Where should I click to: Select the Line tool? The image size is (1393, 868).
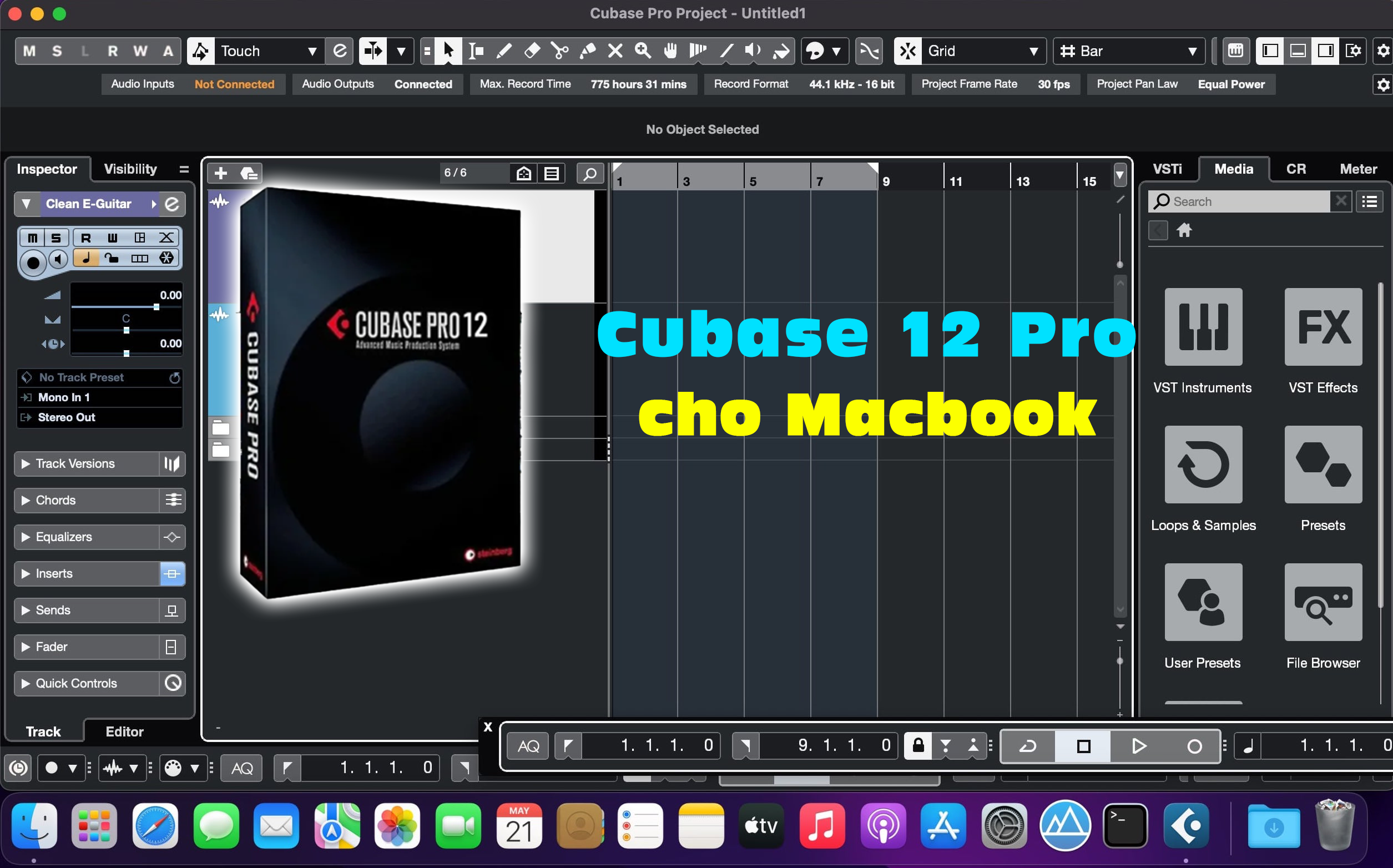click(x=726, y=51)
